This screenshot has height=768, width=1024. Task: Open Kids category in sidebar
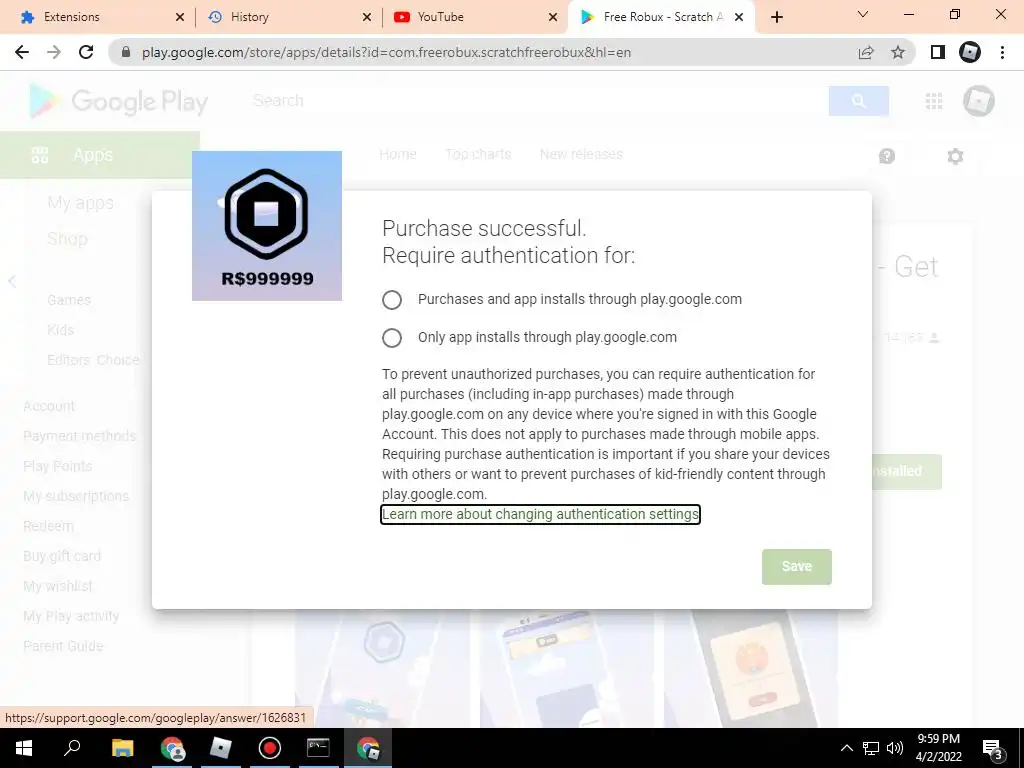coord(60,330)
